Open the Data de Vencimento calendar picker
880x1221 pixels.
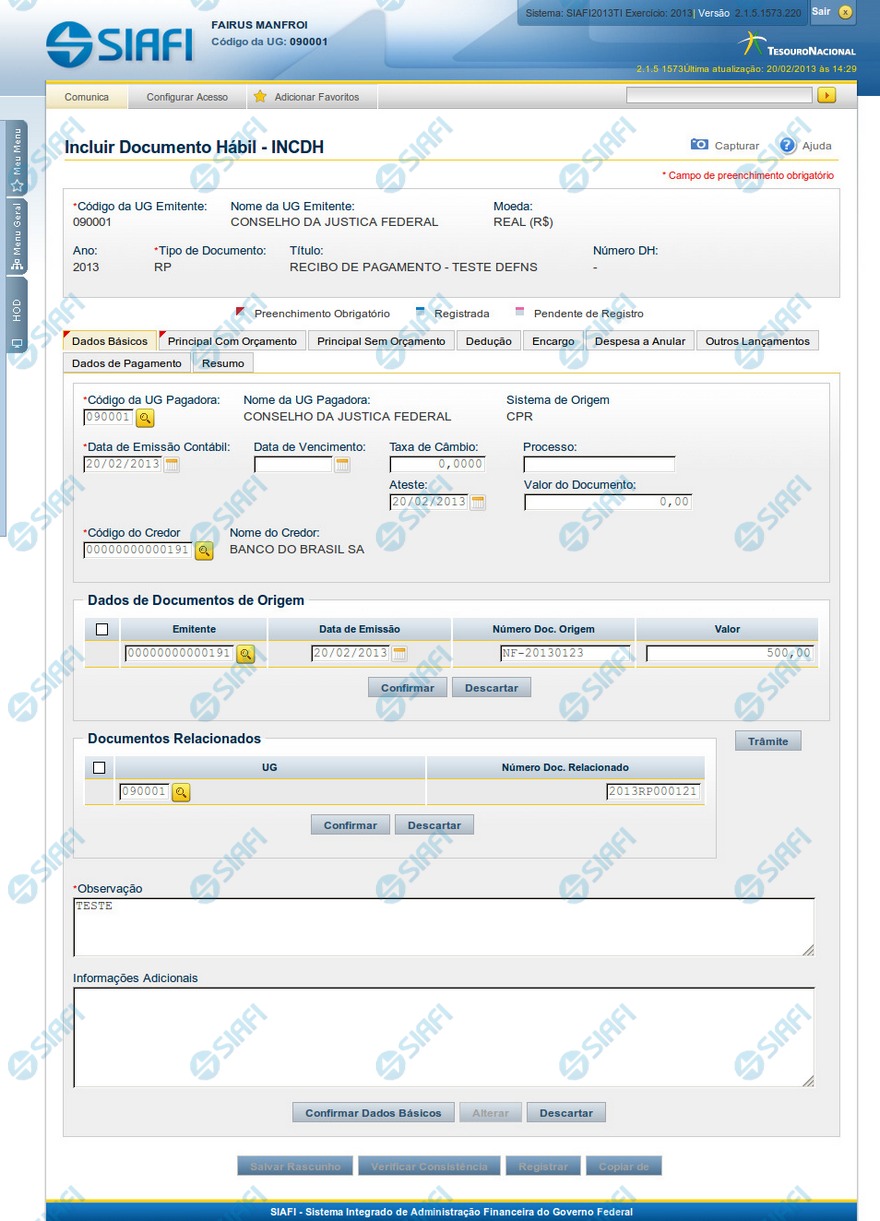coord(342,464)
